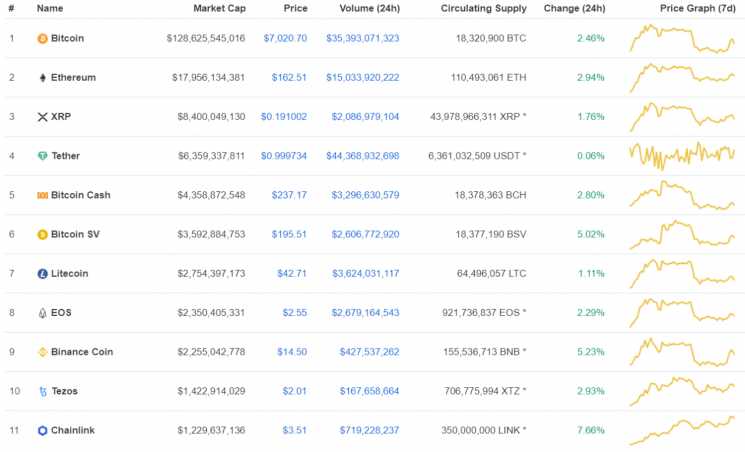Image resolution: width=745 pixels, height=452 pixels.
Task: Click supply value 921,736,837 EOS
Action: [x=484, y=313]
